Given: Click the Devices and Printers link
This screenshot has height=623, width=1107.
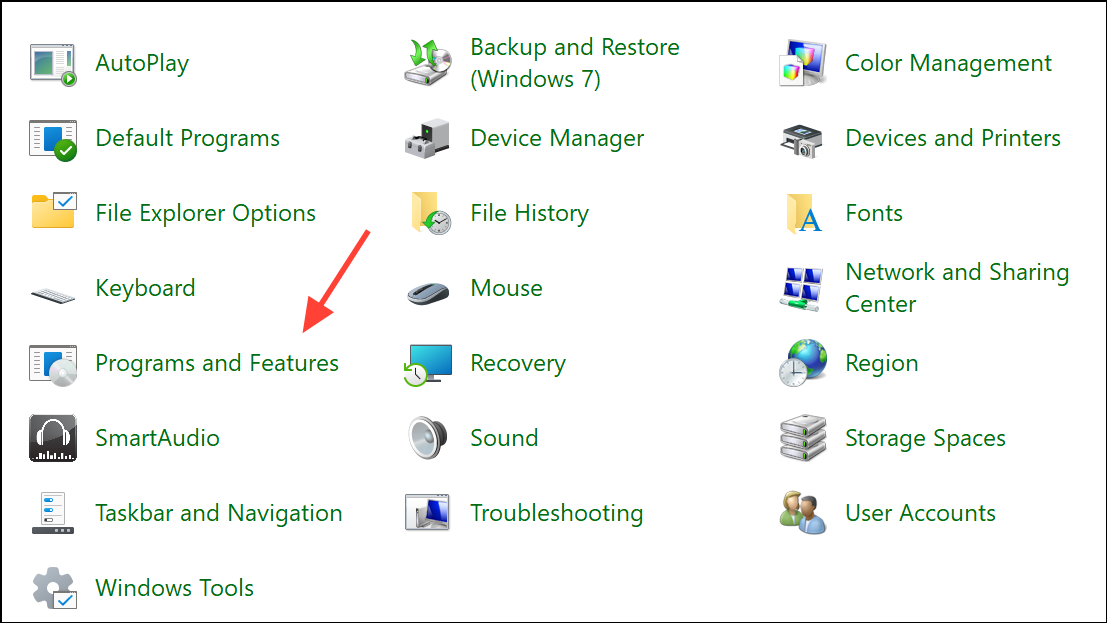Looking at the screenshot, I should (952, 138).
